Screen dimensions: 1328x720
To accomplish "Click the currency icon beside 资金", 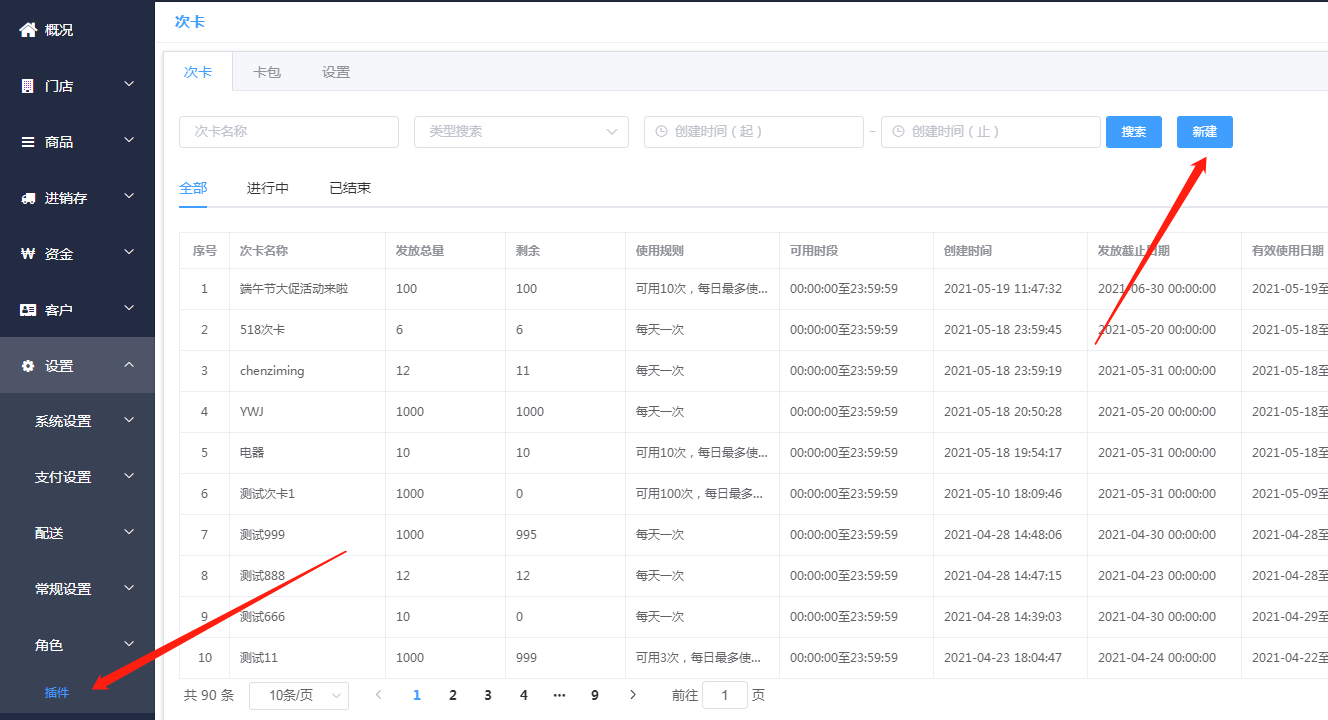I will point(28,254).
